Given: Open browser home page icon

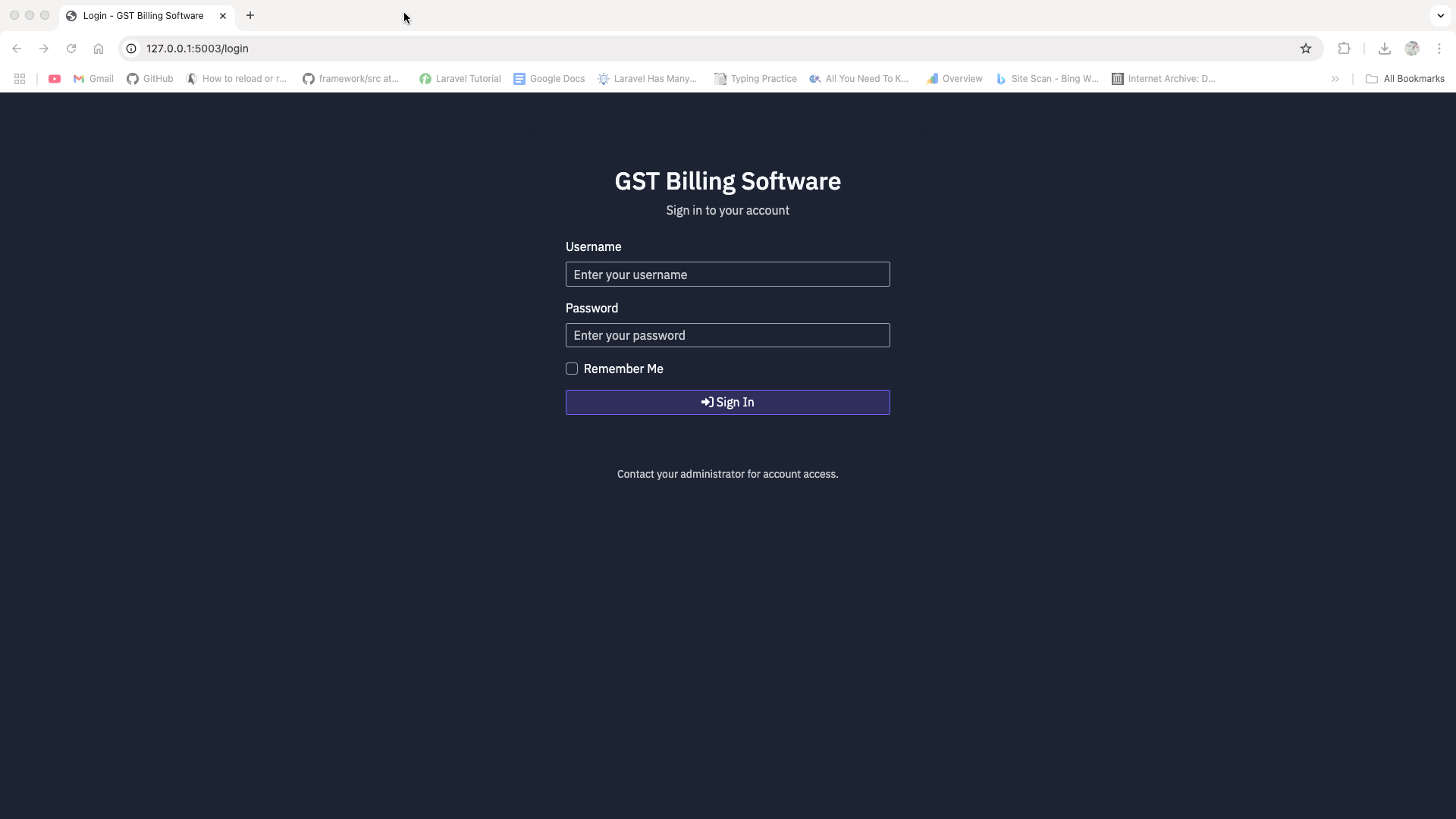Looking at the screenshot, I should tap(99, 49).
